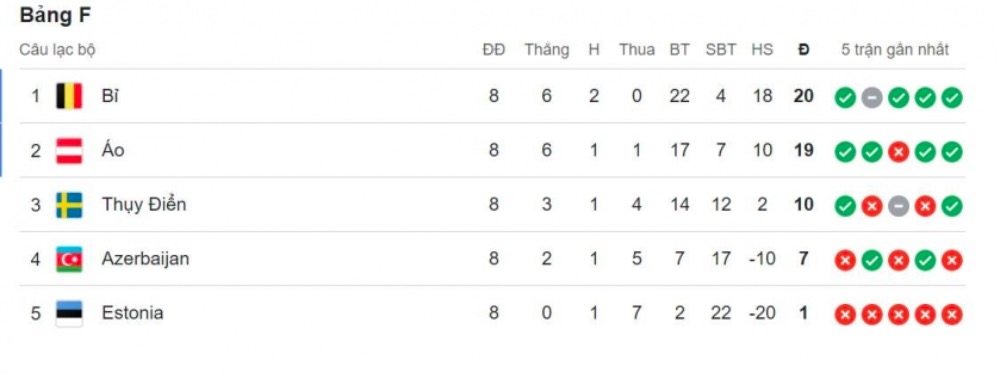Click the Azerbaijan flag icon

click(x=68, y=260)
